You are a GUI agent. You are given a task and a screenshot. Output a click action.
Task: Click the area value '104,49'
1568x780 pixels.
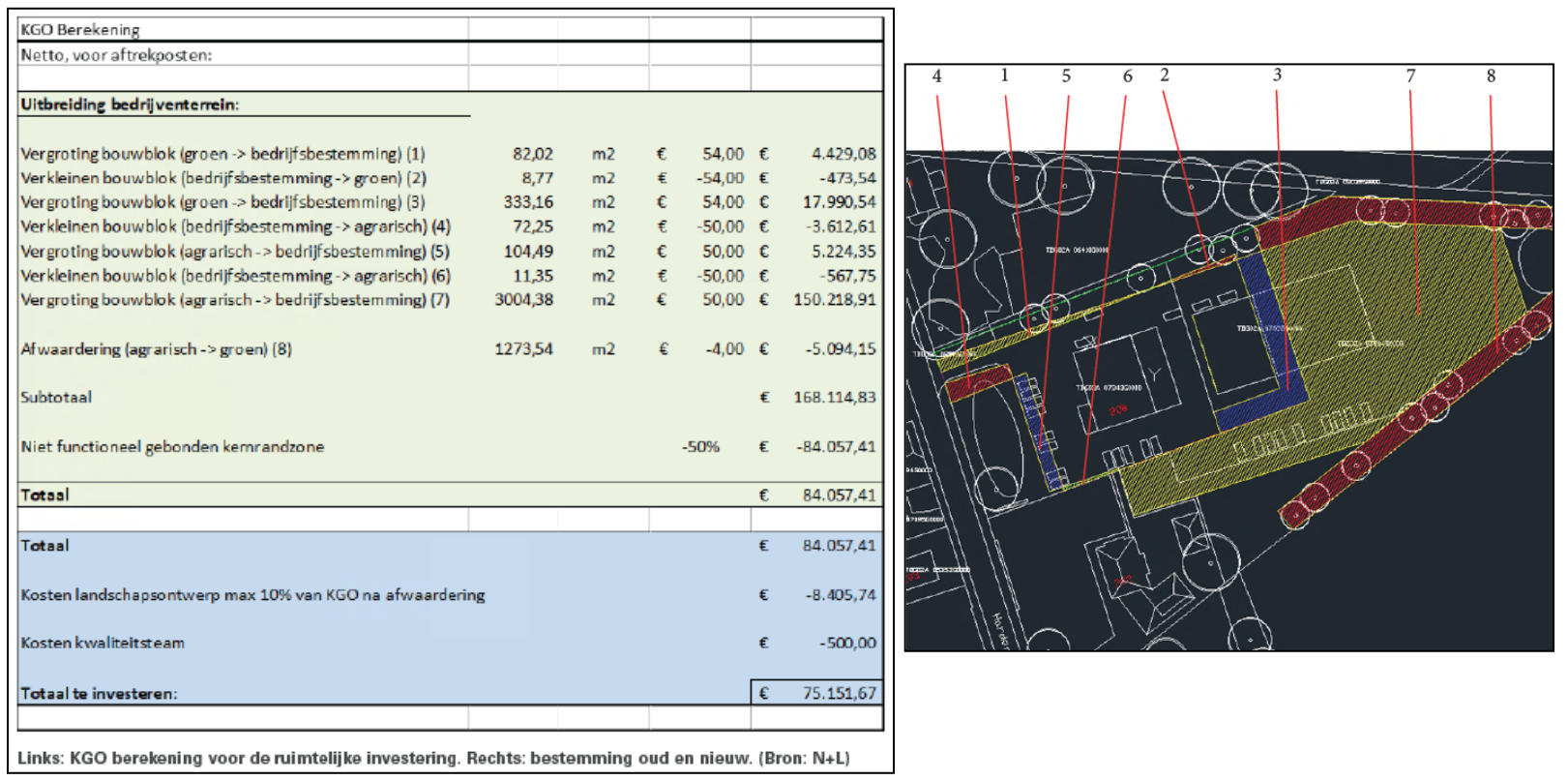528,252
